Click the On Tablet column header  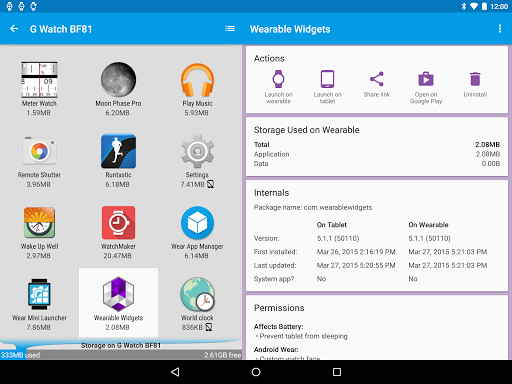(332, 225)
